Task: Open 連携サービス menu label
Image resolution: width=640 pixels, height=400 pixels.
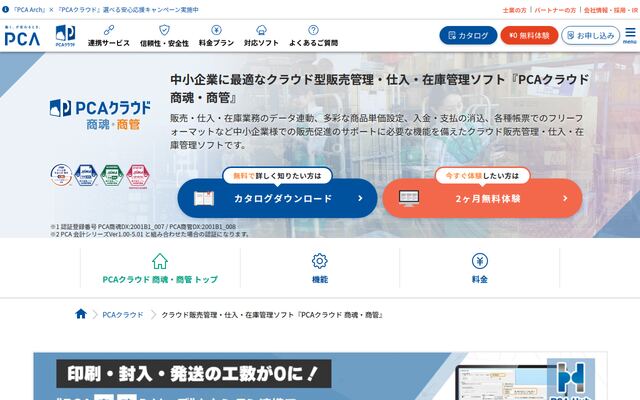Action: click(109, 43)
